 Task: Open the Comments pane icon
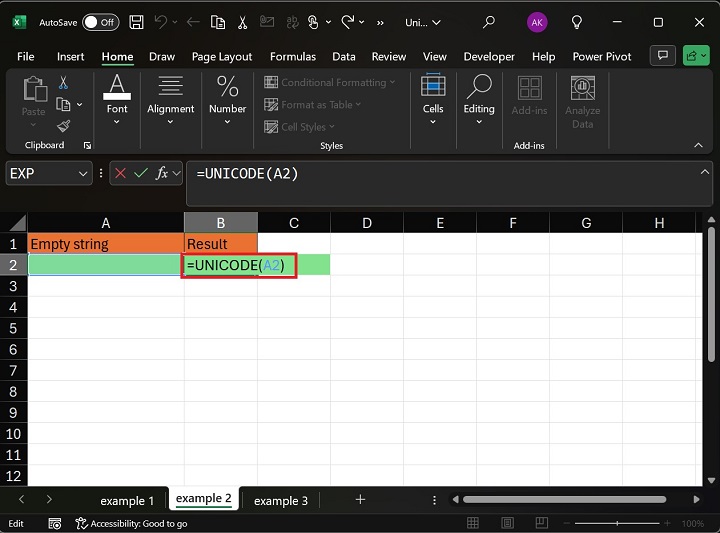coord(661,56)
